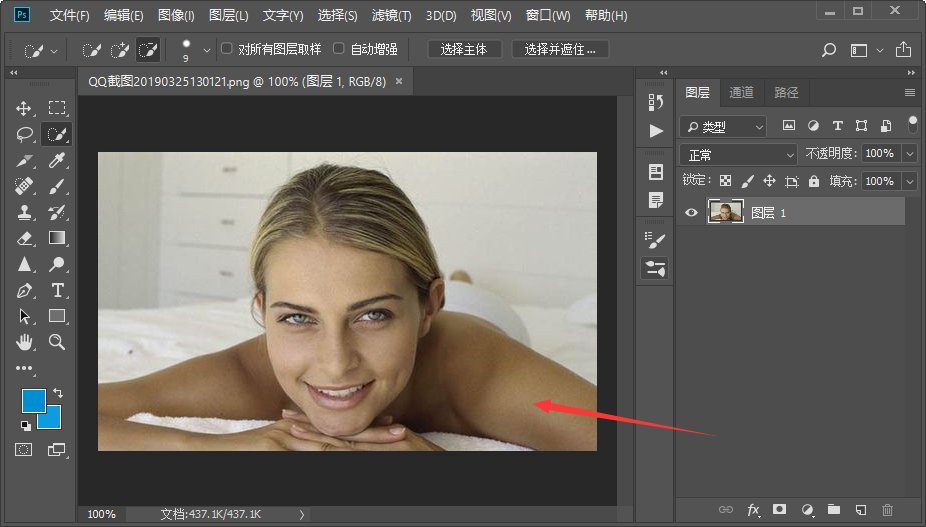The image size is (926, 527).
Task: Hide 图层 1 with the eye icon
Action: click(691, 213)
